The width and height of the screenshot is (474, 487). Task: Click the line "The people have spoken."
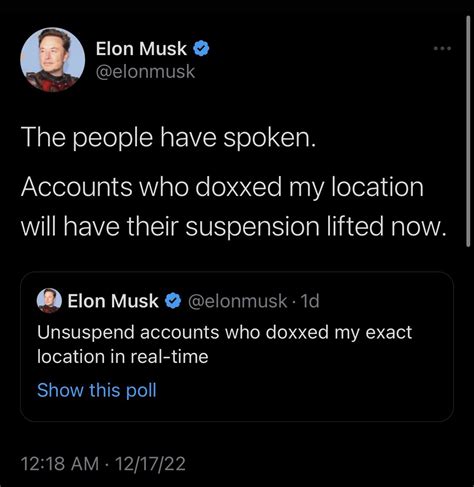[x=168, y=138]
